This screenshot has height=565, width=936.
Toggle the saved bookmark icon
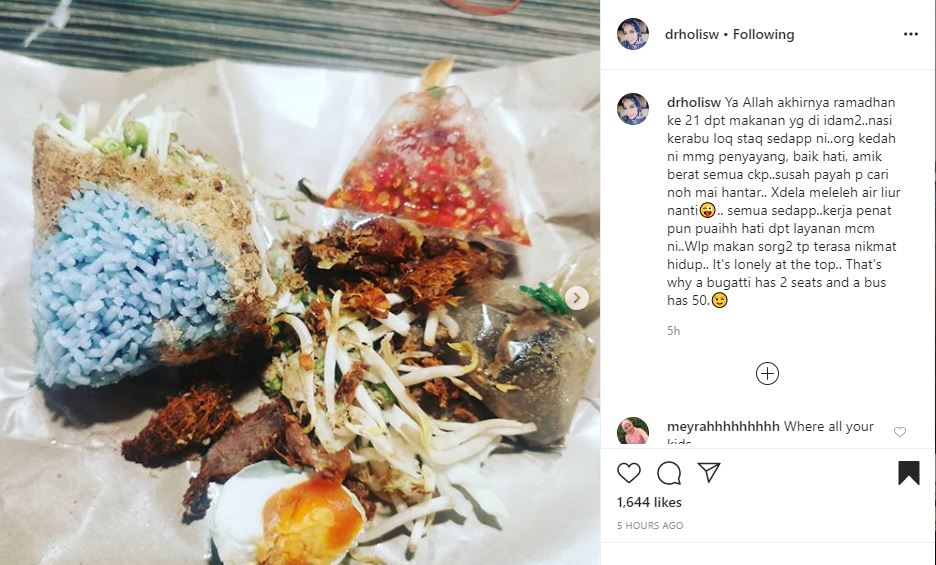(x=909, y=473)
